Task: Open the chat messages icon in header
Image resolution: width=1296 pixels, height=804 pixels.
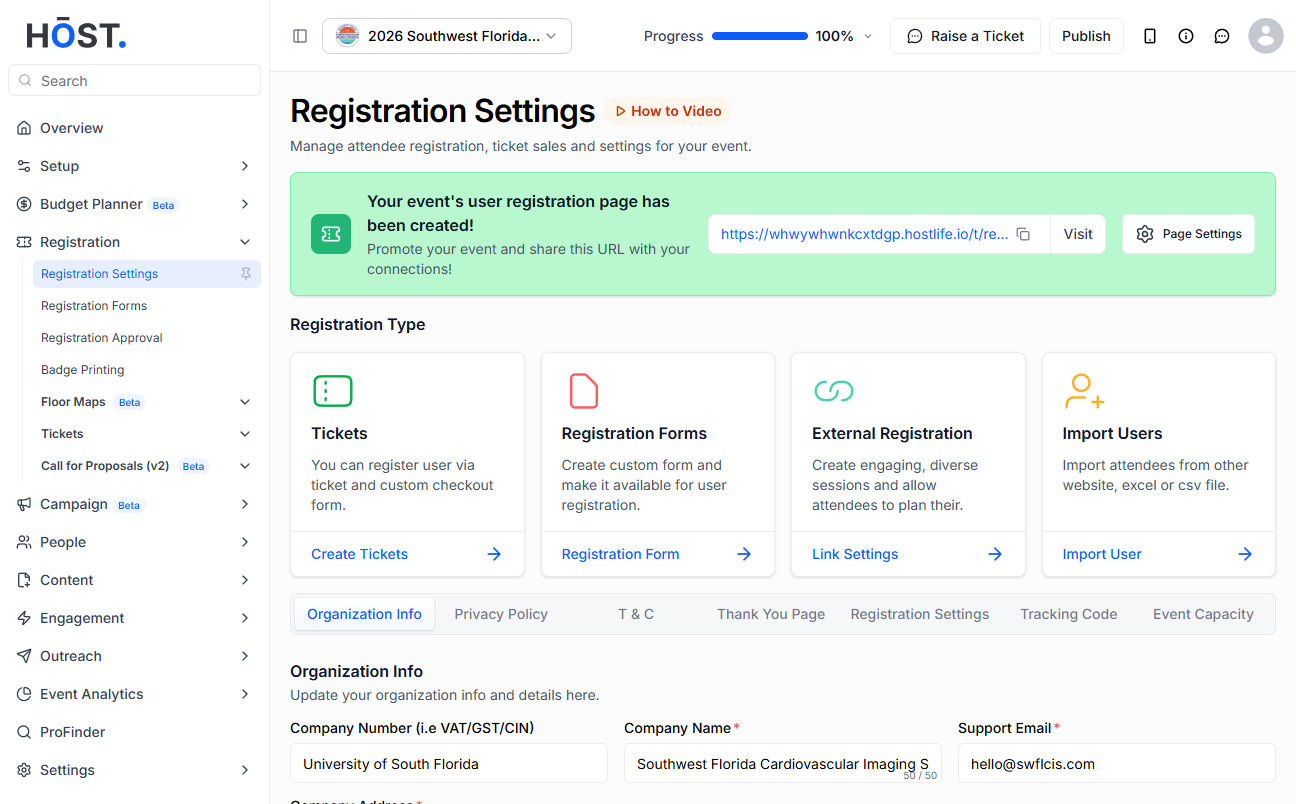Action: pos(1222,36)
